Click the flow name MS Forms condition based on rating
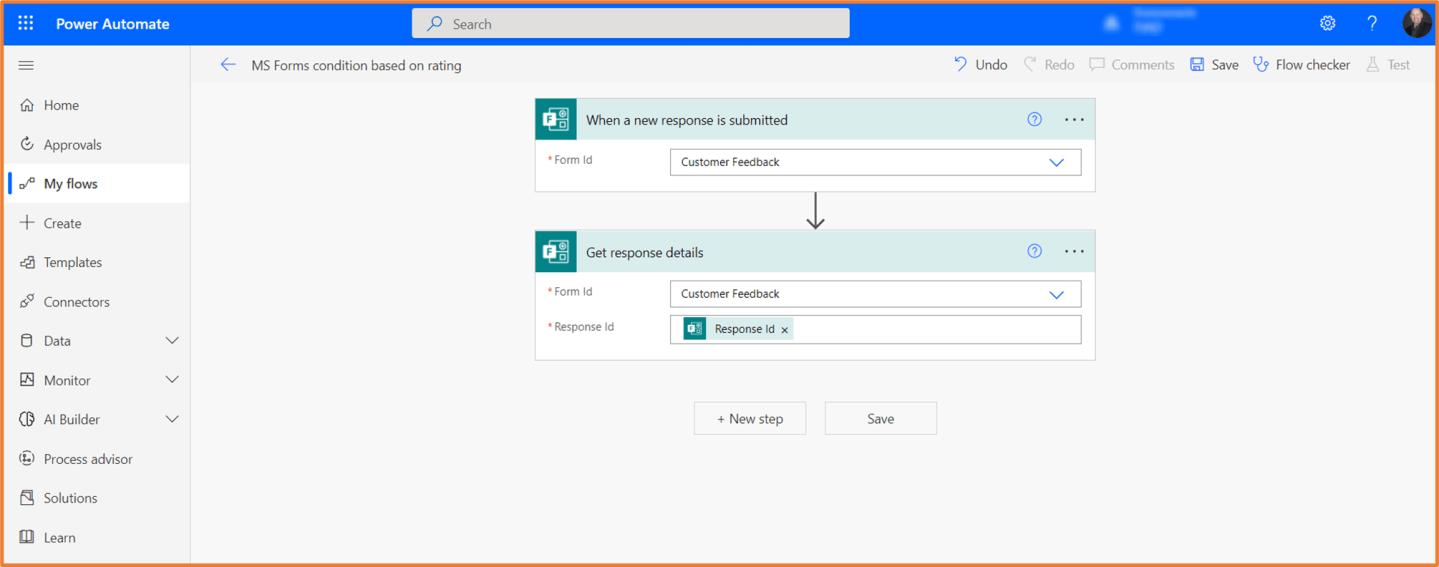 356,65
